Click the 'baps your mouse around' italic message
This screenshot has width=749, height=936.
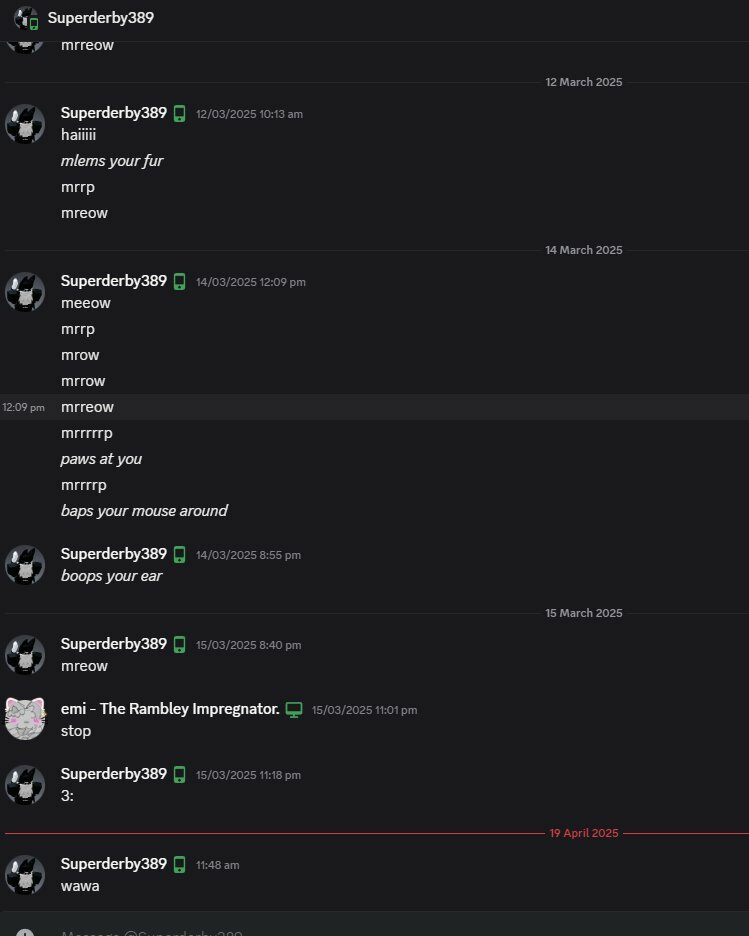[x=144, y=511]
